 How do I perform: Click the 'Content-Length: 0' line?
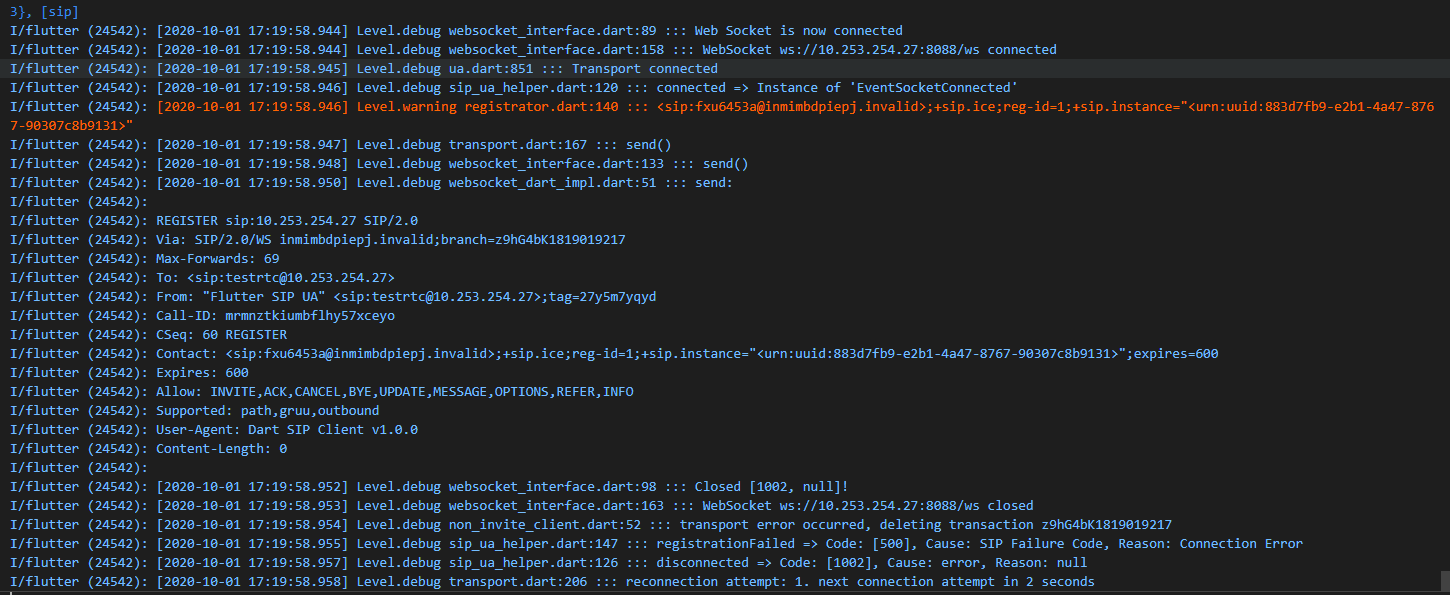(148, 448)
